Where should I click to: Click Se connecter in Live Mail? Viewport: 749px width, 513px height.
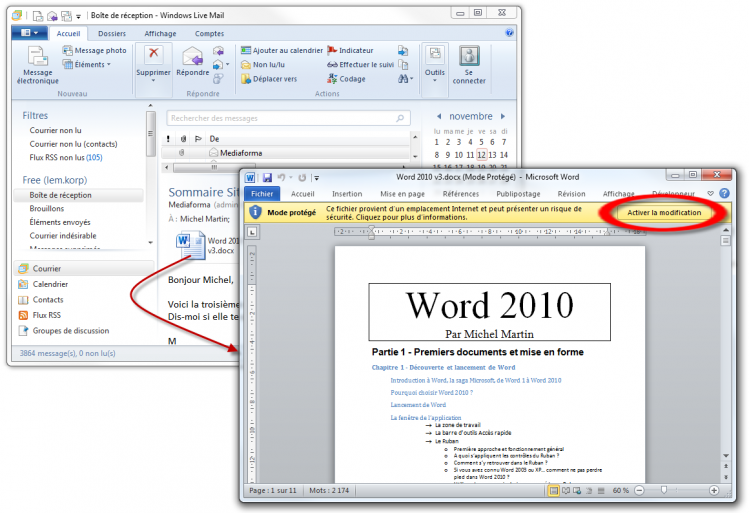[469, 65]
